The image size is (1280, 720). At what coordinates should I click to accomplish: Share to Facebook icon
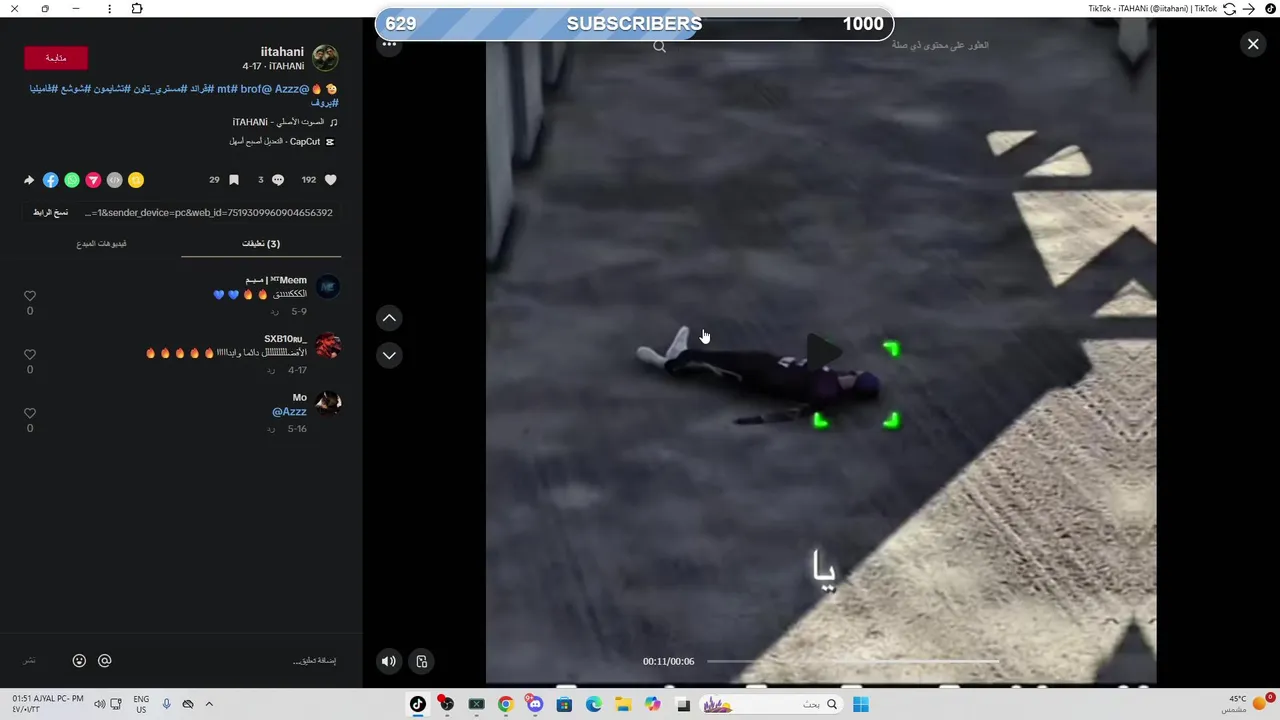click(x=51, y=180)
